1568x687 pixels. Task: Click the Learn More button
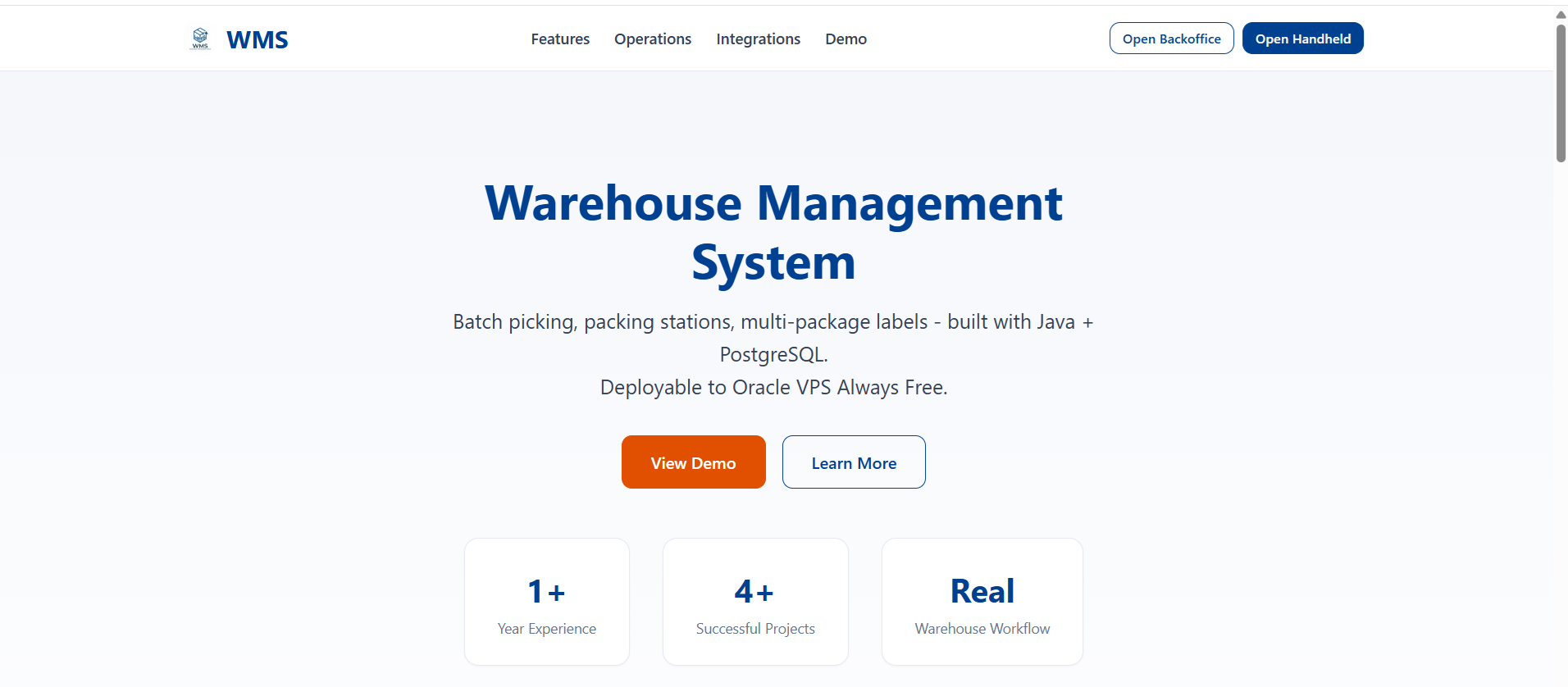point(854,462)
